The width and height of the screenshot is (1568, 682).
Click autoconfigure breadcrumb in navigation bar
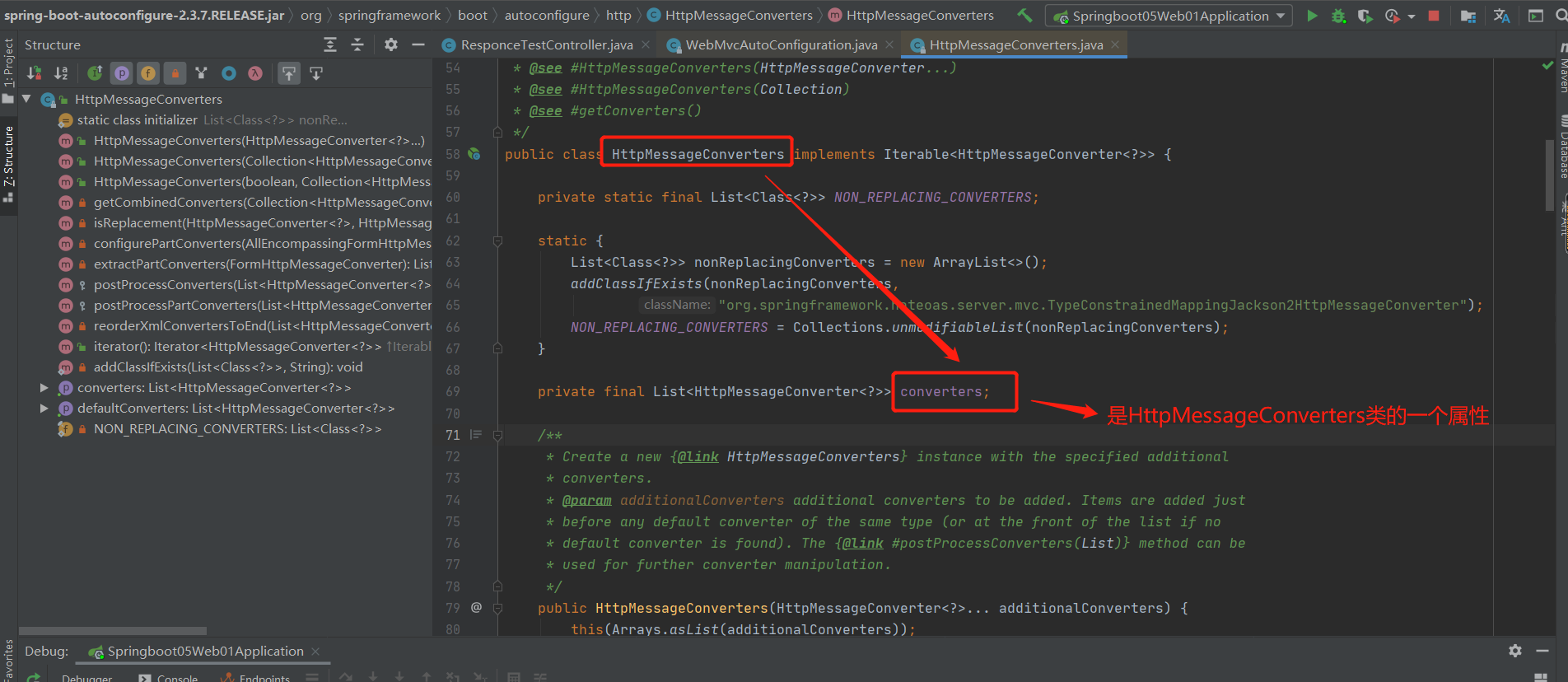pyautogui.click(x=547, y=15)
